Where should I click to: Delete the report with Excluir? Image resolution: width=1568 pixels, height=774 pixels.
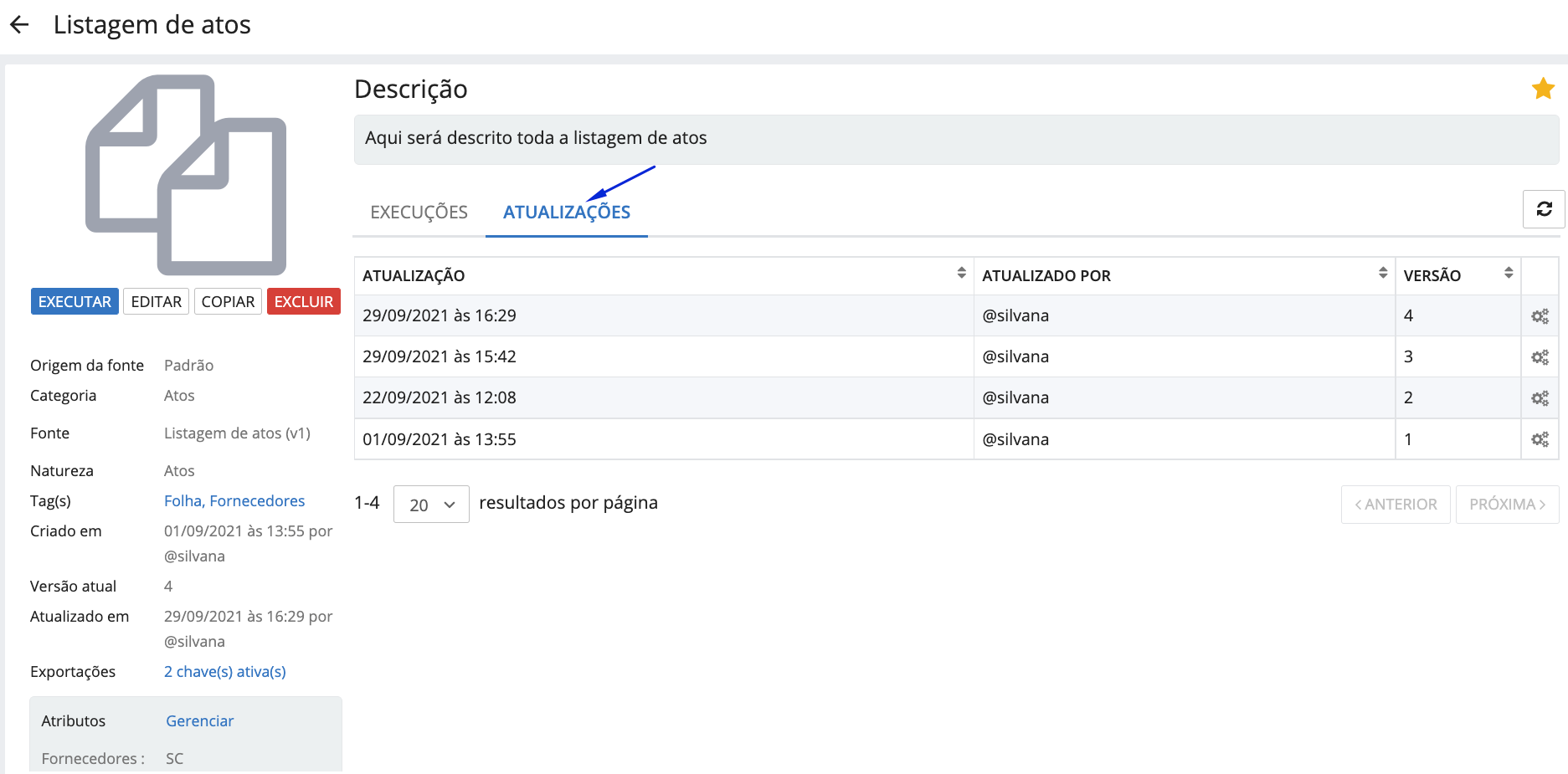(x=304, y=301)
